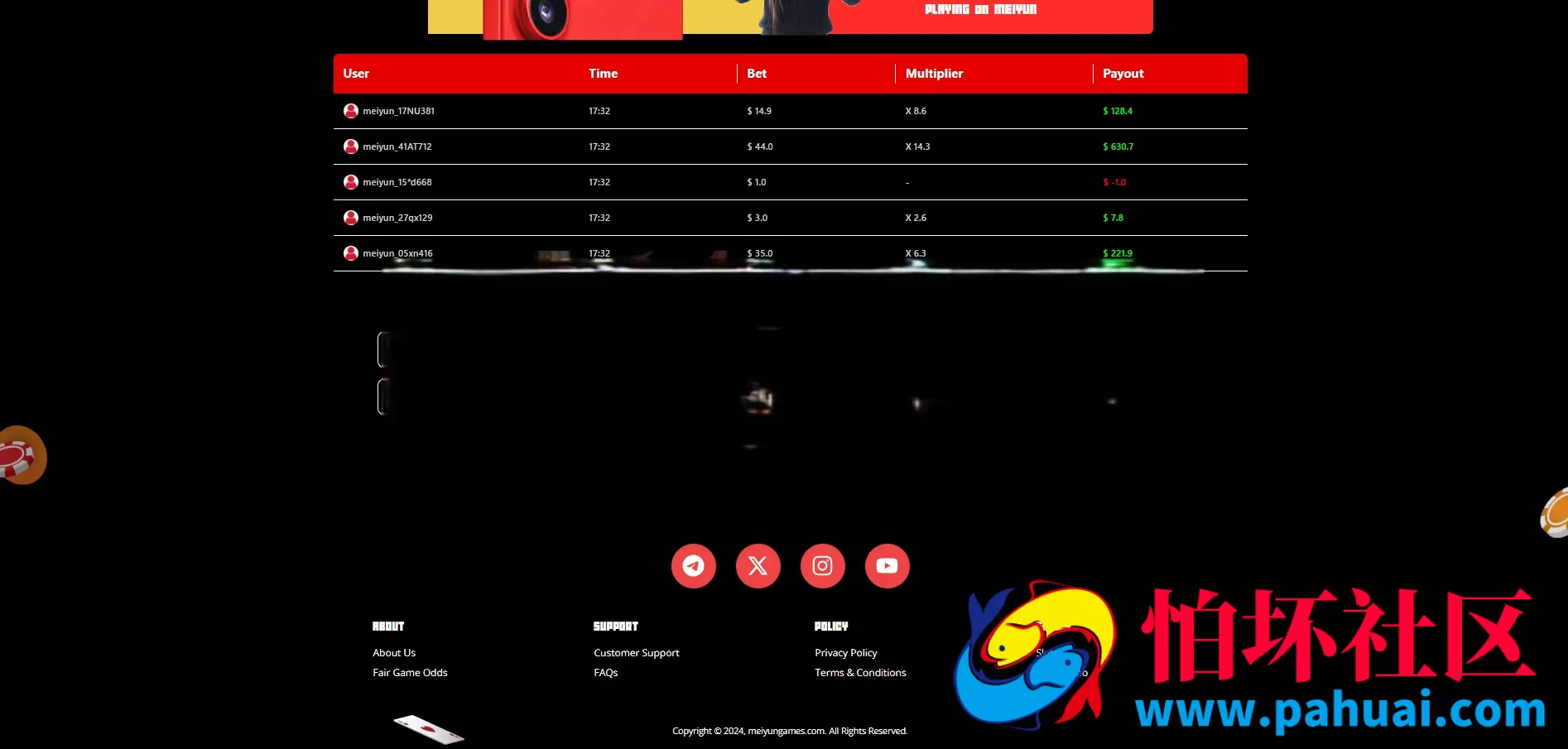Viewport: 1568px width, 749px height.
Task: Open the FAQs link
Action: click(606, 673)
